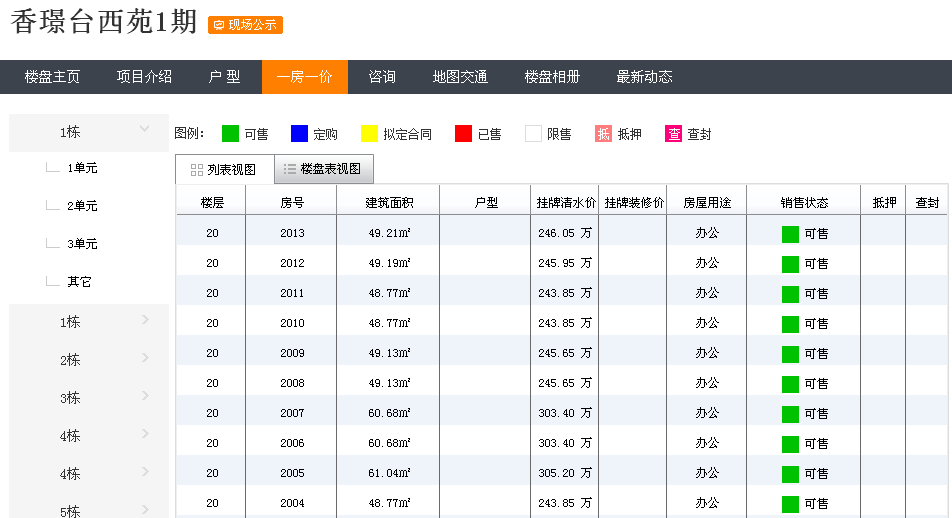Click the 查封 table column header
The image size is (952, 518).
927,203
